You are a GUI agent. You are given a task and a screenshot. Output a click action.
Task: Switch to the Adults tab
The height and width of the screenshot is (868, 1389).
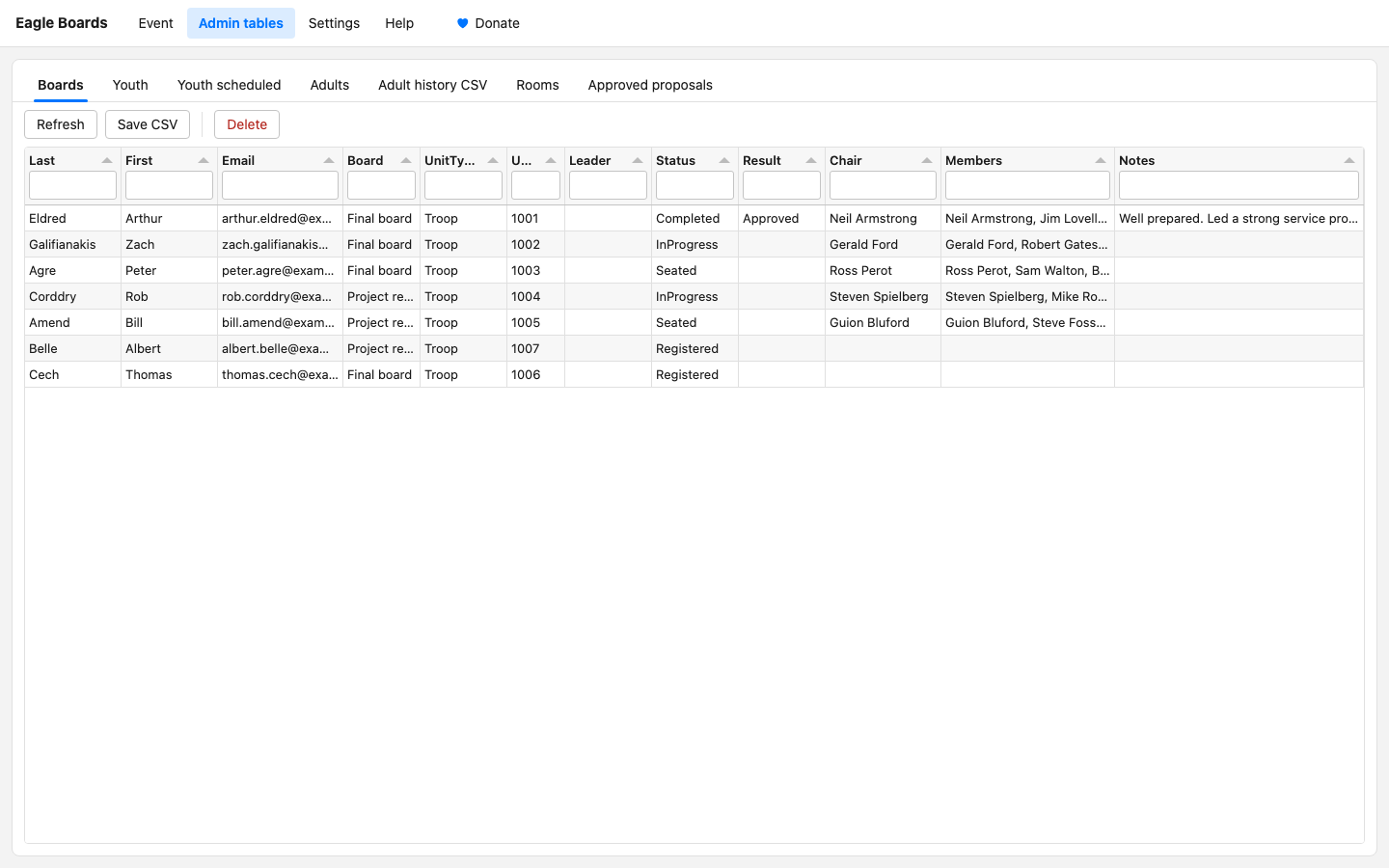(x=330, y=85)
